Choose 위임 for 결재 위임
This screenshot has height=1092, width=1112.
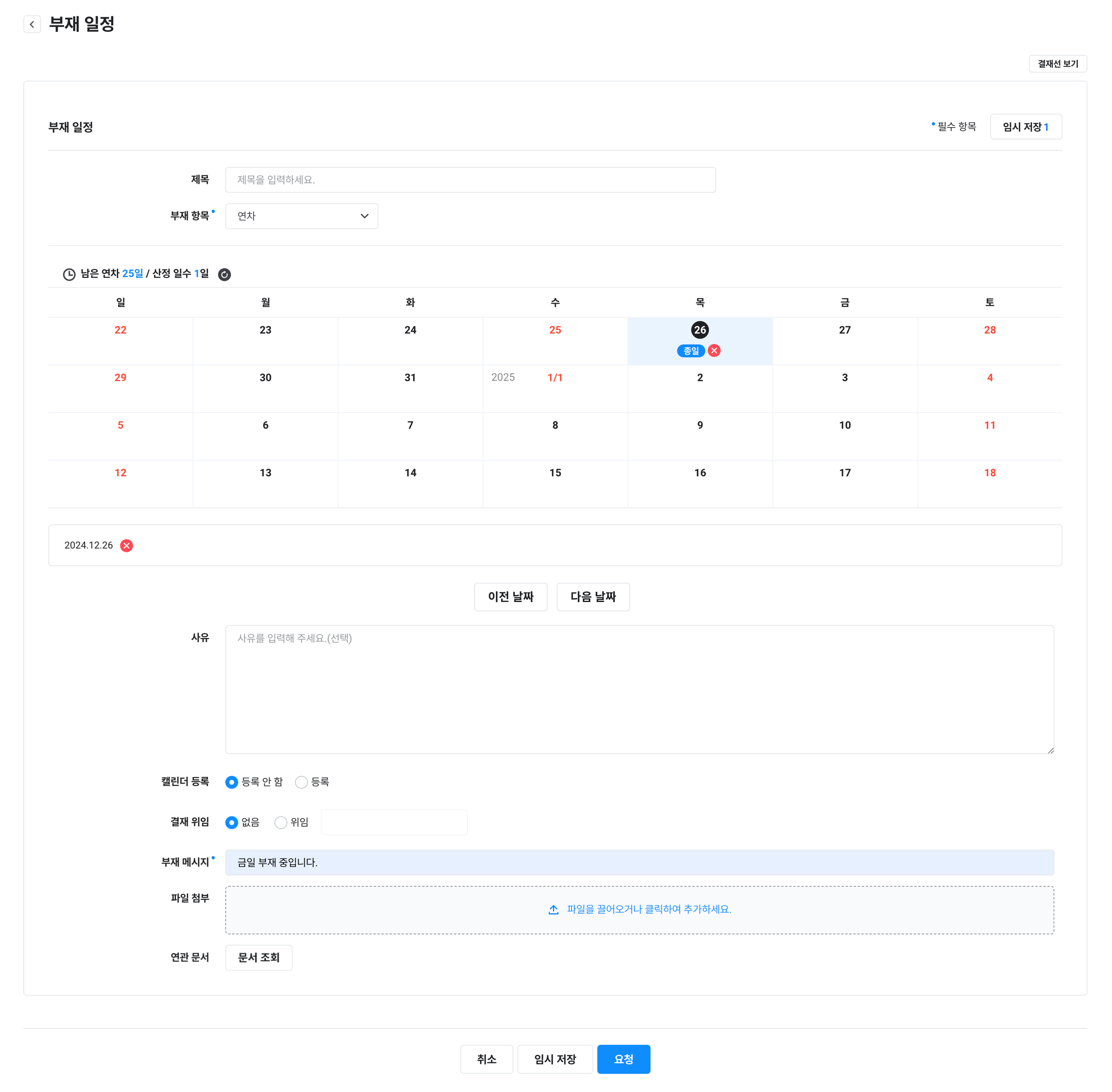pos(281,822)
